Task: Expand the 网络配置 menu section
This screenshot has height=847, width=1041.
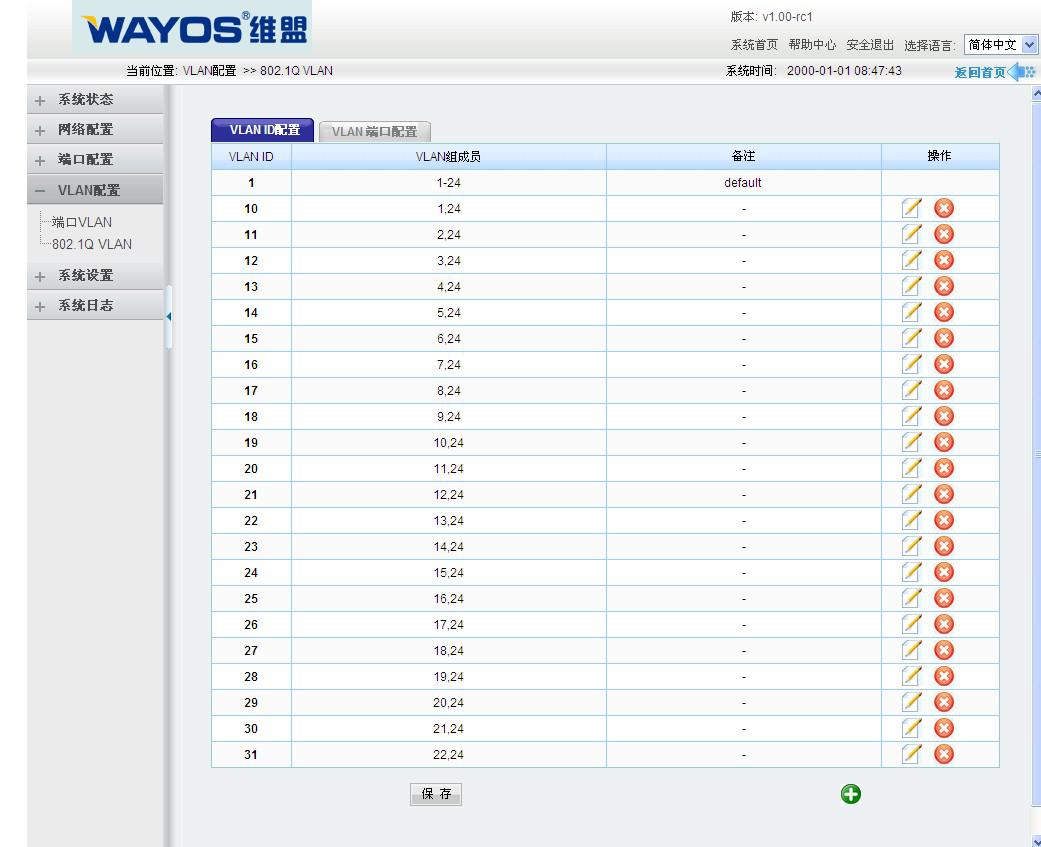Action: 85,130
